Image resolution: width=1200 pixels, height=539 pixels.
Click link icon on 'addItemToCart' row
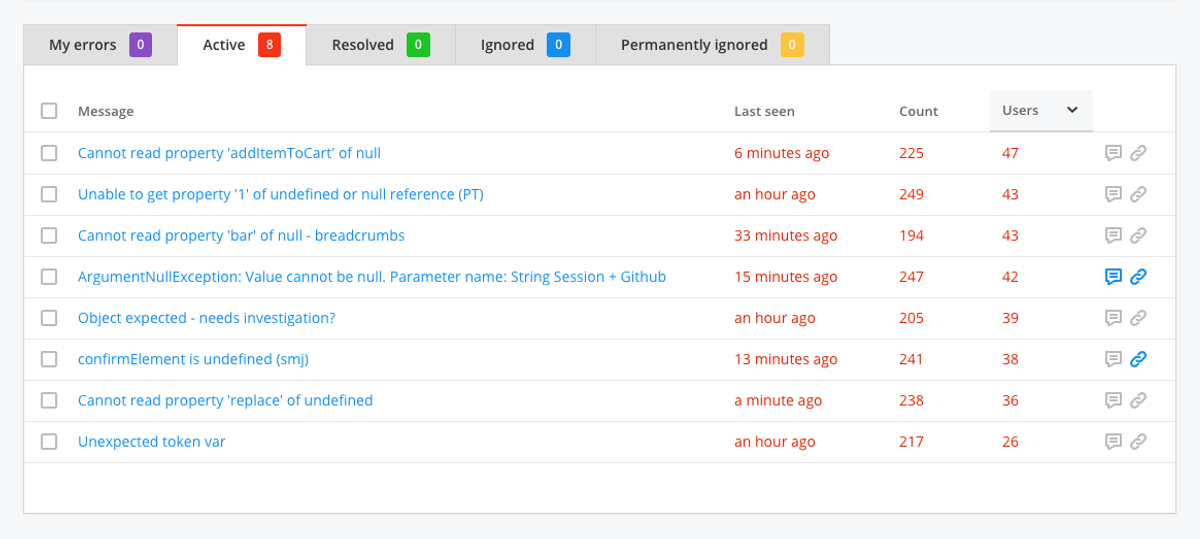(1138, 153)
